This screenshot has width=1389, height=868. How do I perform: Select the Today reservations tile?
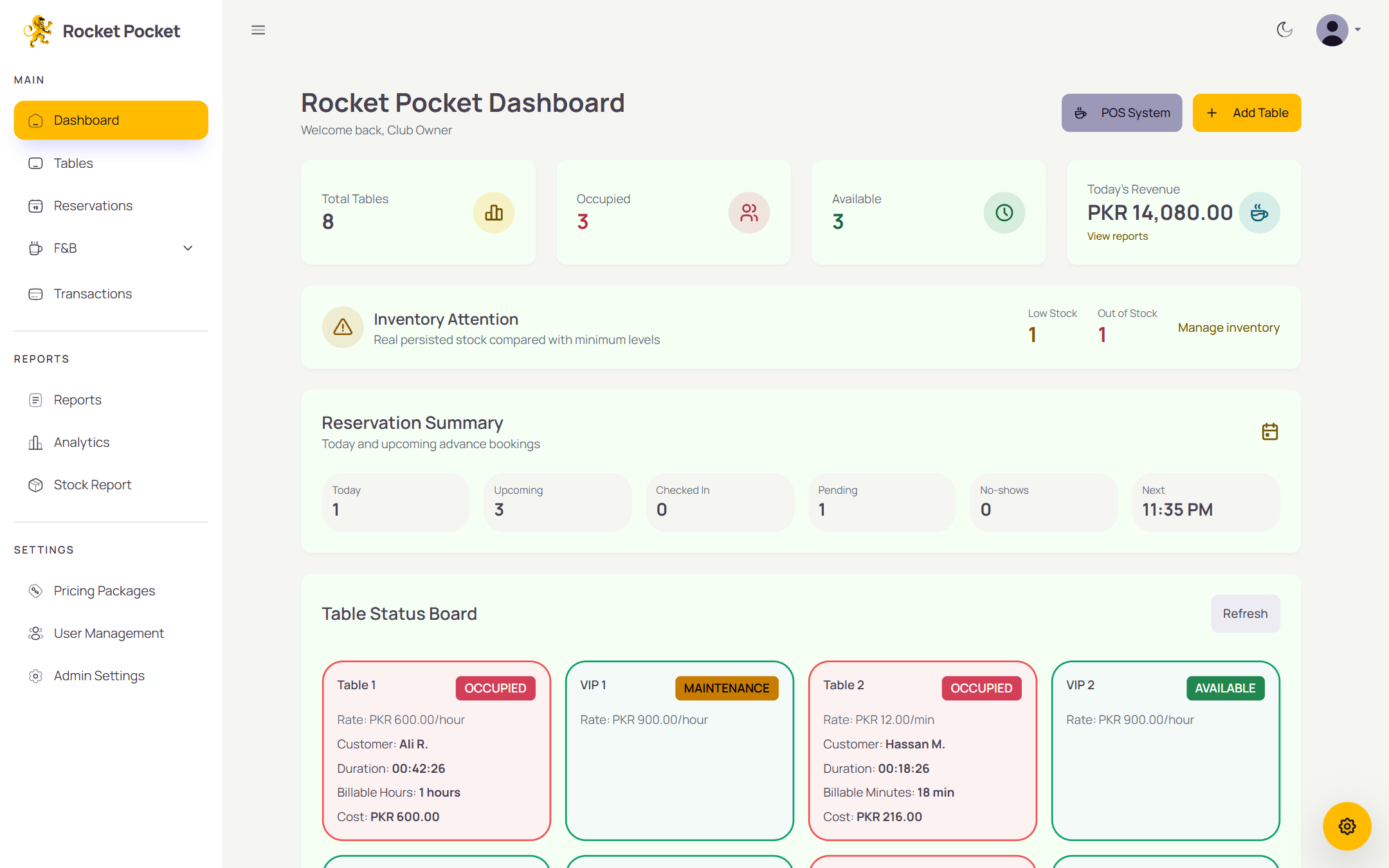point(395,502)
